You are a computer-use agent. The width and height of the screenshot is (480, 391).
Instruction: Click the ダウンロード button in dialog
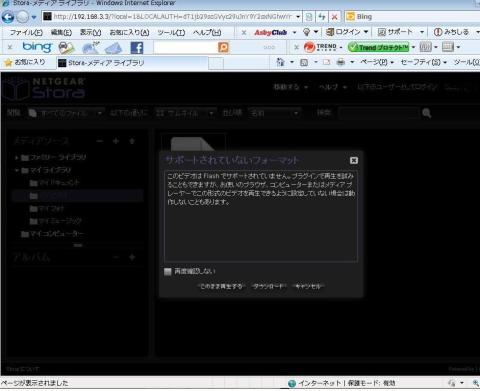(x=268, y=286)
